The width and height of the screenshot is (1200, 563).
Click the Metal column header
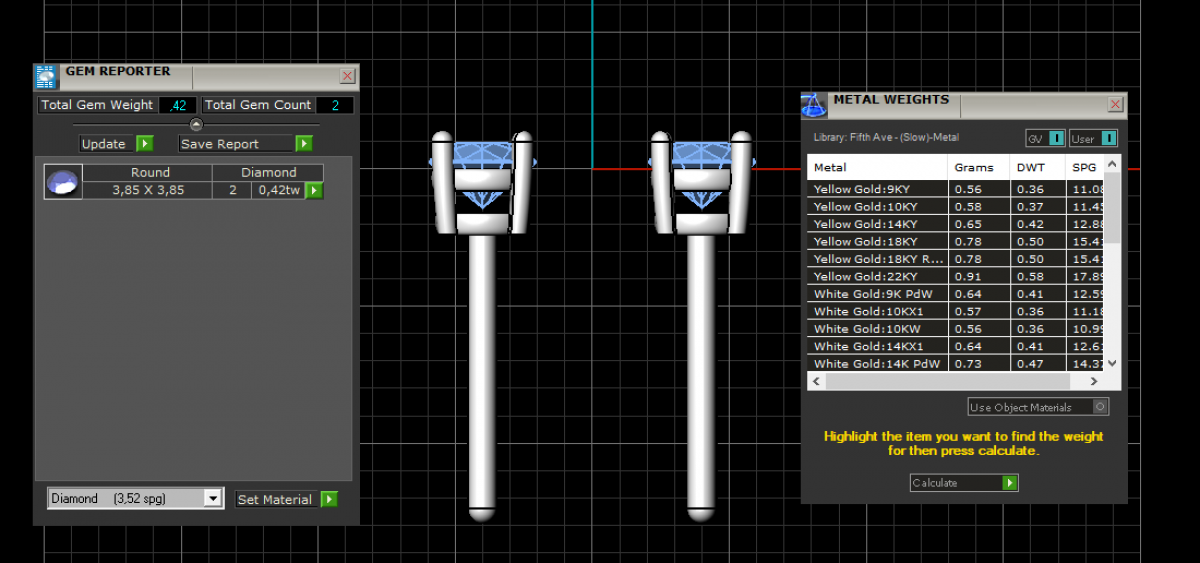pyautogui.click(x=830, y=167)
